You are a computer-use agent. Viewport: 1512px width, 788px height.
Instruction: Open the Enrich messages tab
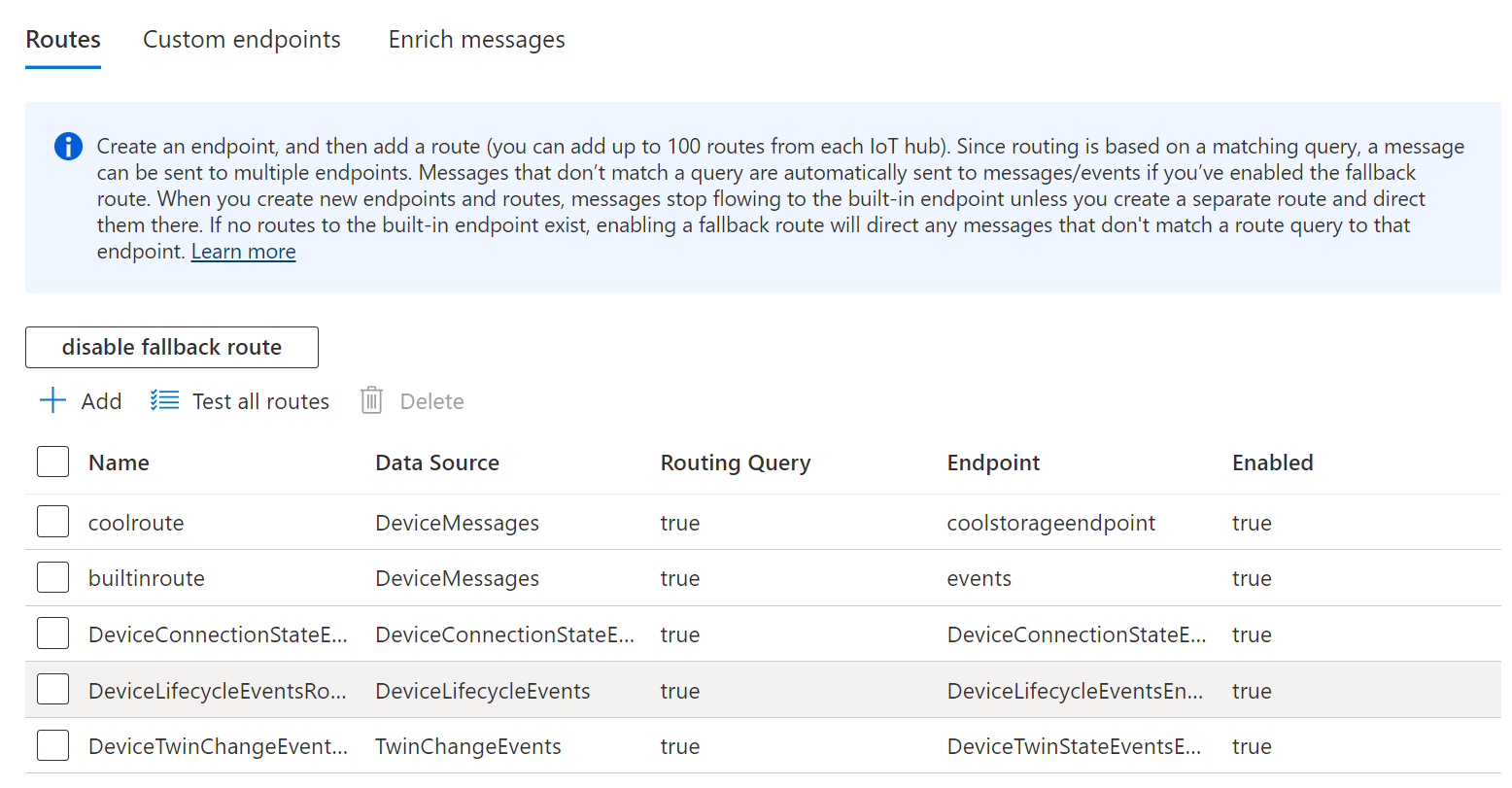[476, 39]
